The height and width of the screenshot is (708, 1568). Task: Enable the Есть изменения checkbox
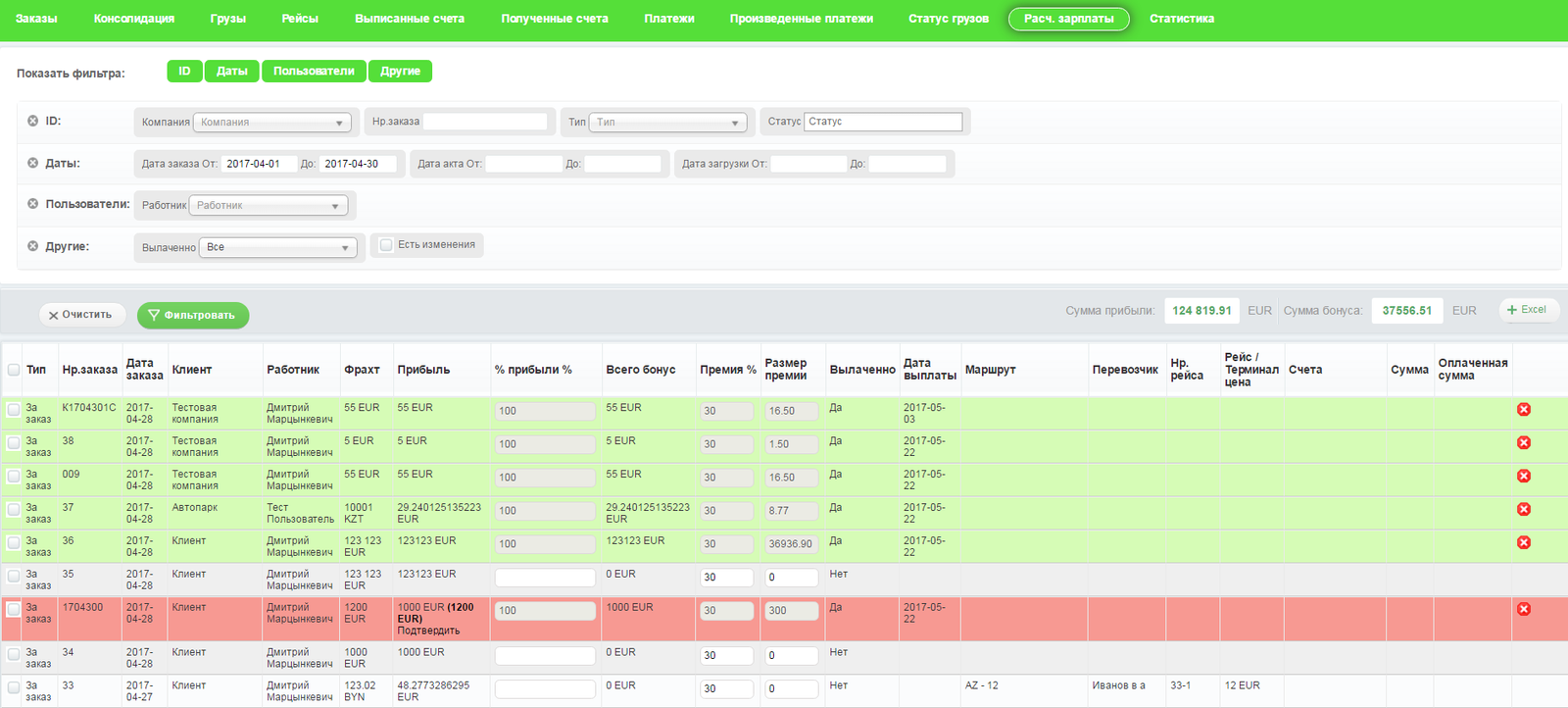pos(386,245)
